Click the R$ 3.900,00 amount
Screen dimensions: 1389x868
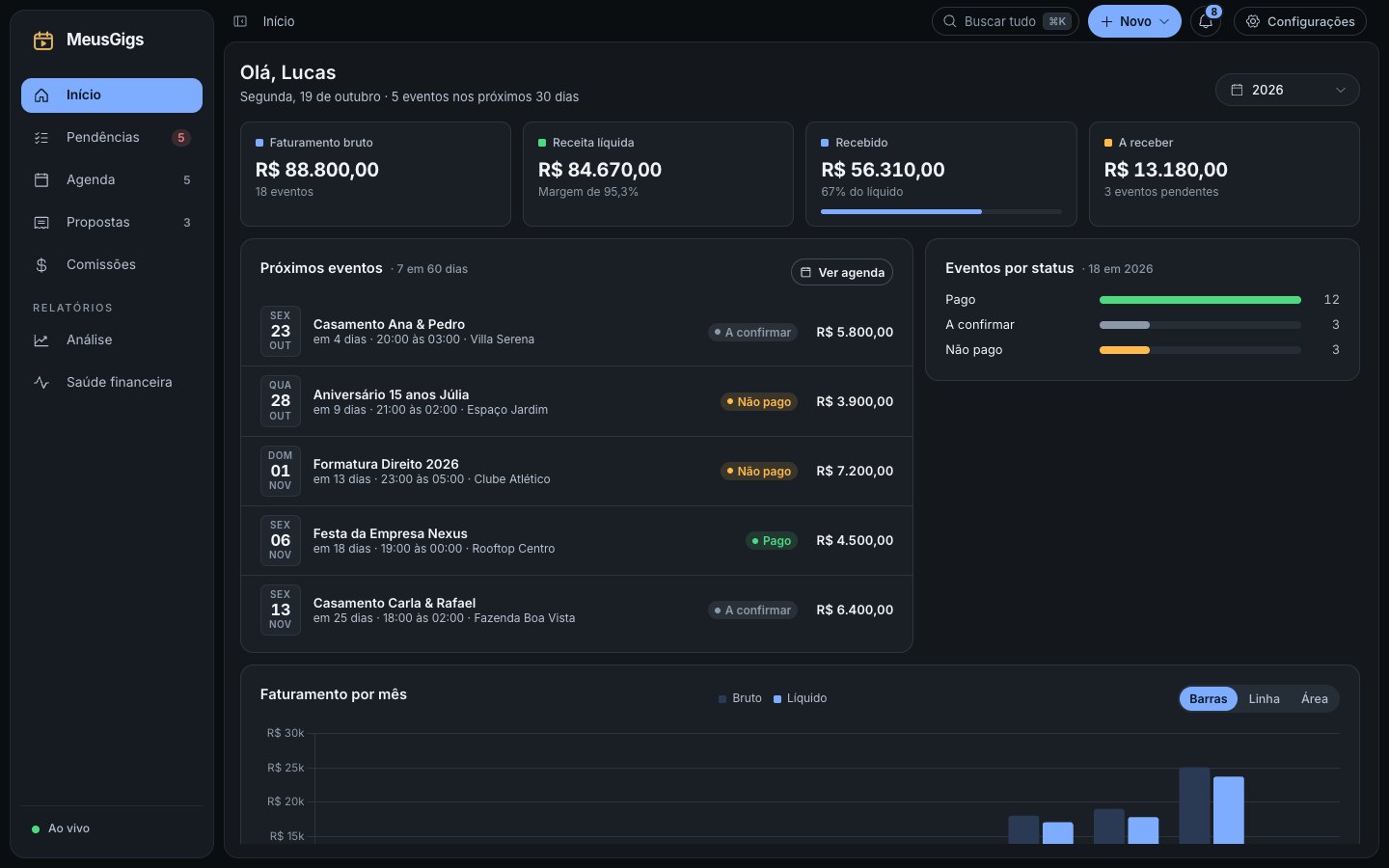(855, 402)
